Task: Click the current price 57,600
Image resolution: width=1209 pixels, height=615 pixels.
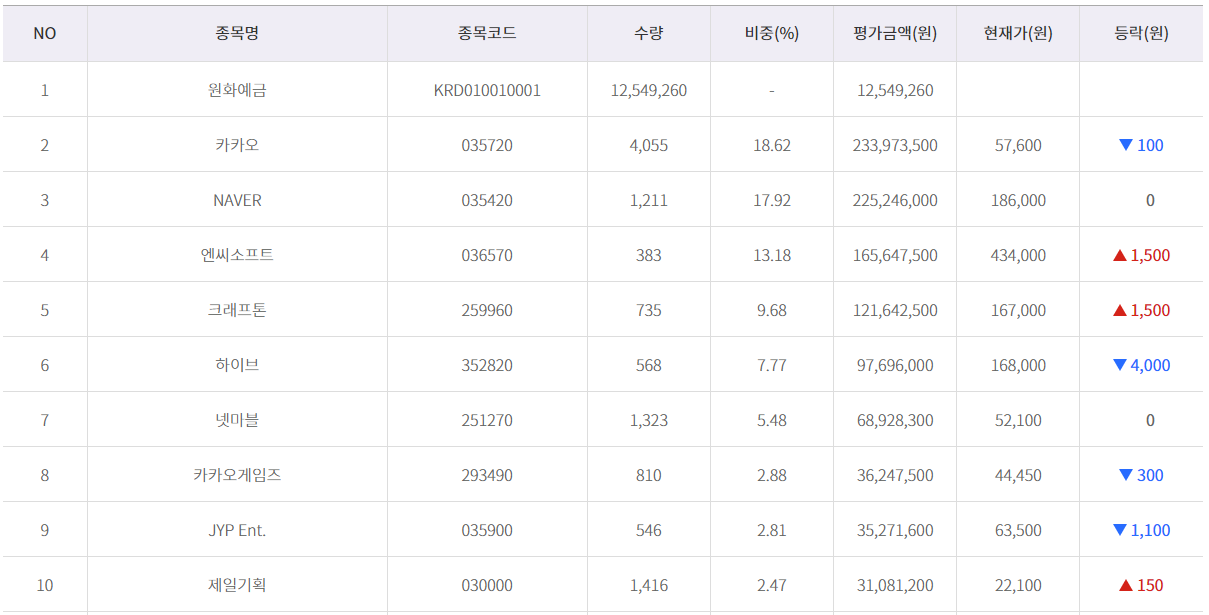Action: (1018, 145)
